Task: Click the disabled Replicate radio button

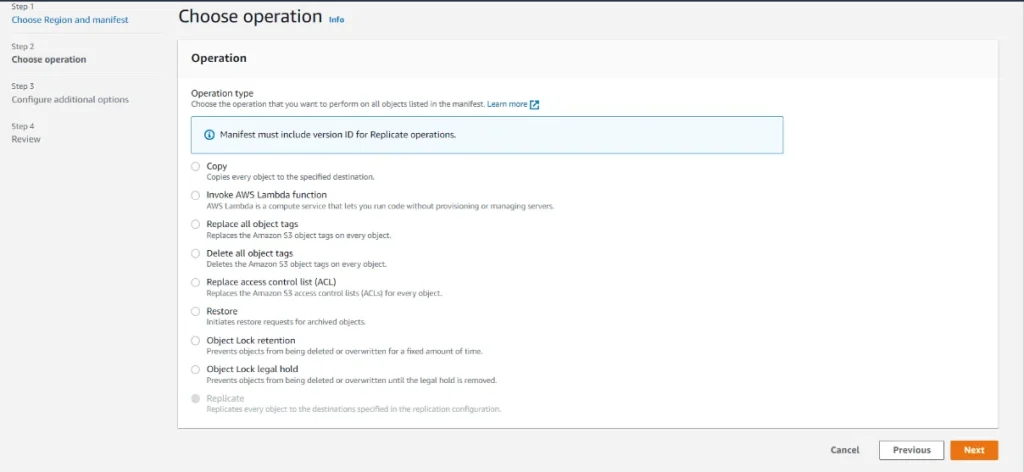Action: pos(196,398)
